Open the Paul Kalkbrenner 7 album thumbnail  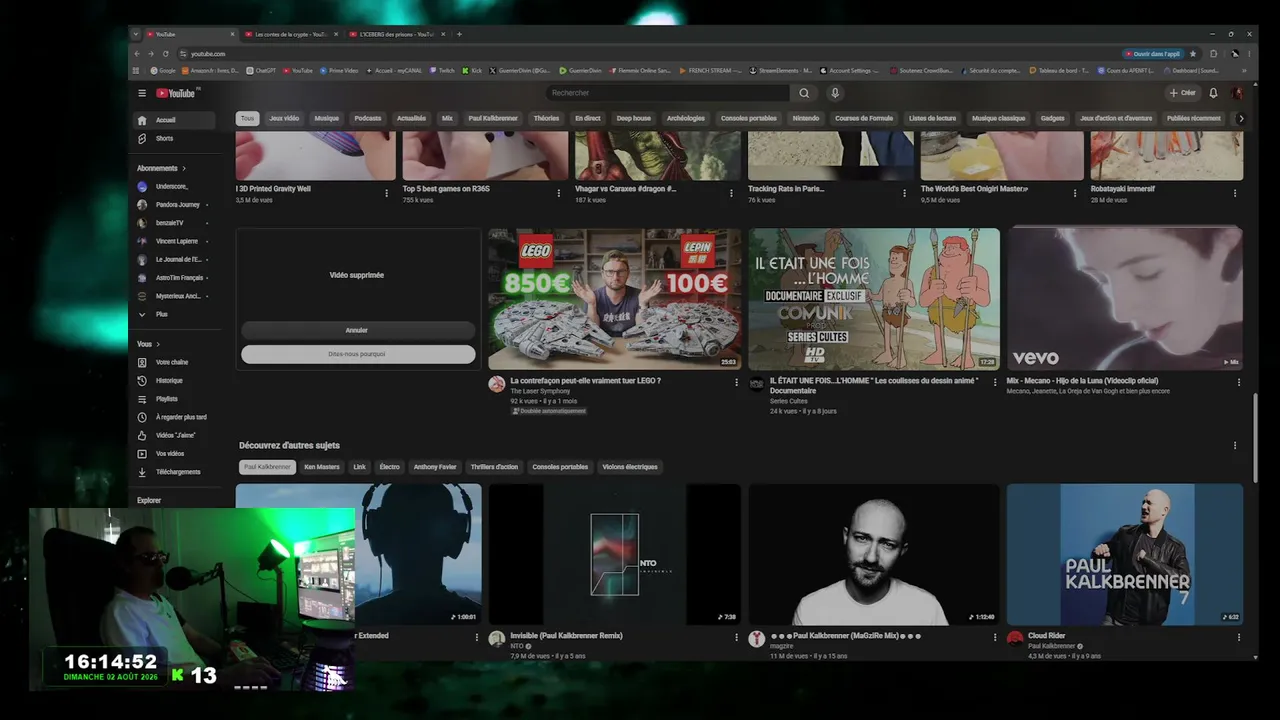(1125, 555)
